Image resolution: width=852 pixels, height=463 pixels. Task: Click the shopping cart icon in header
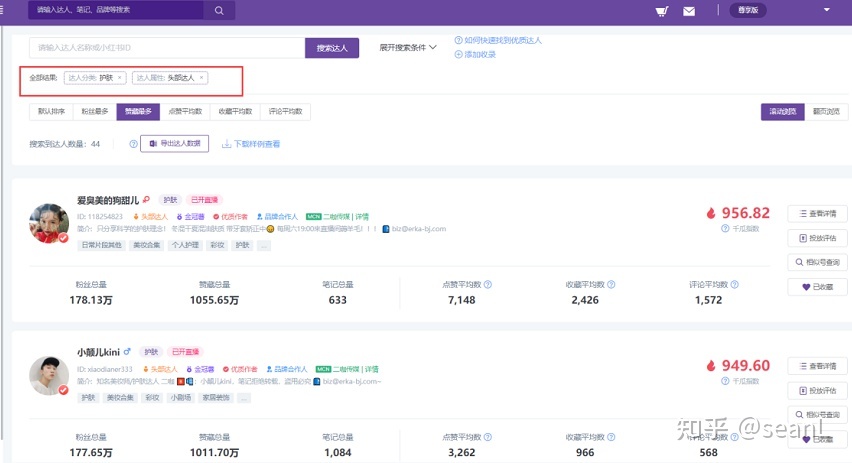661,11
